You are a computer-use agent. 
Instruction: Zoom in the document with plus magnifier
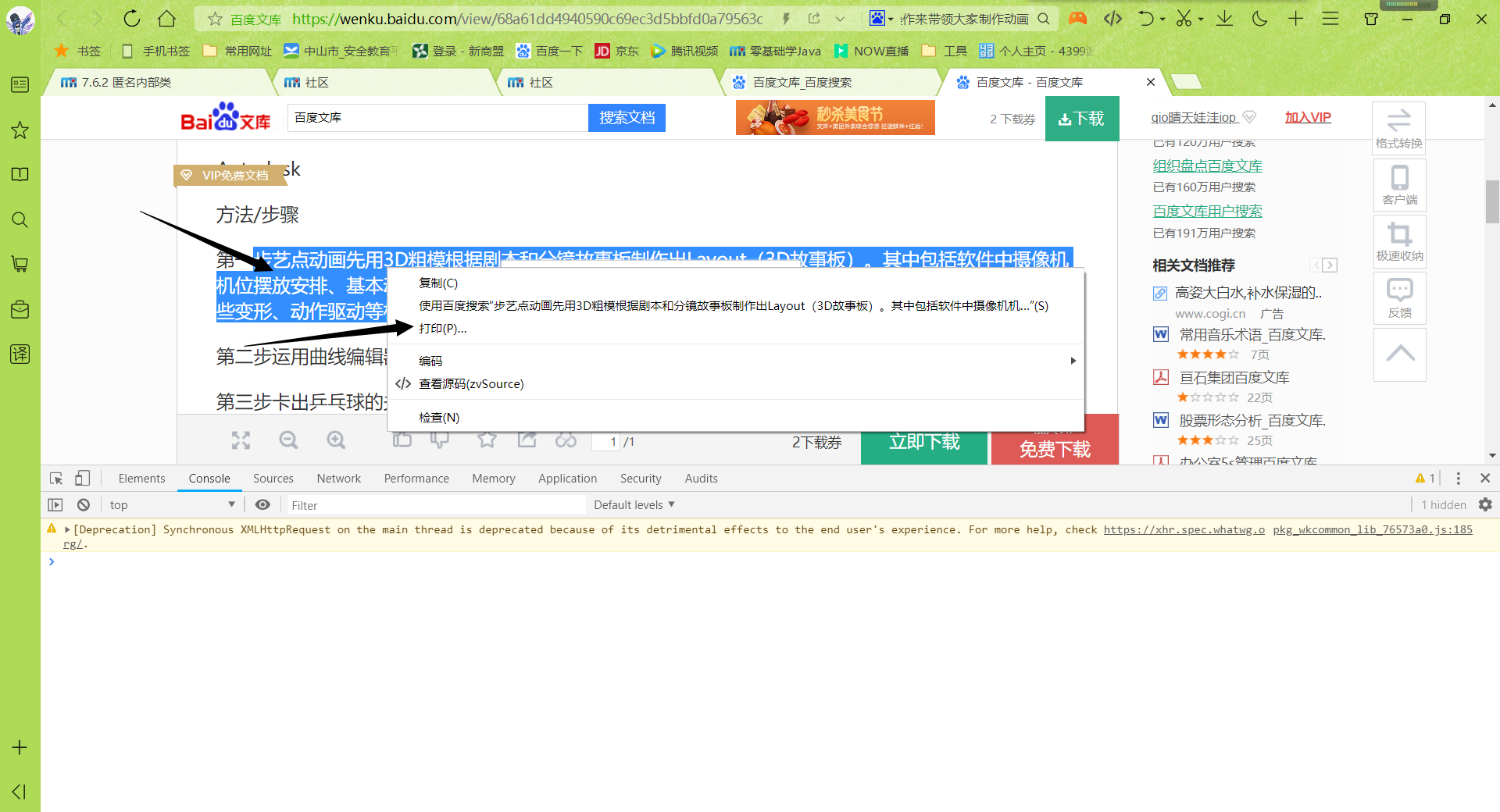(x=336, y=440)
